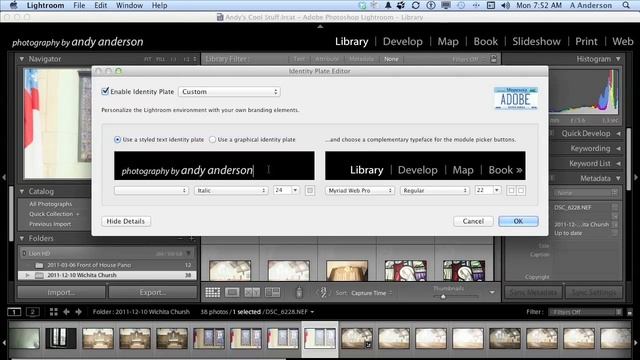This screenshot has width=640, height=360.
Task: Open the Edit menu
Action: pyautogui.click(x=100, y=5)
